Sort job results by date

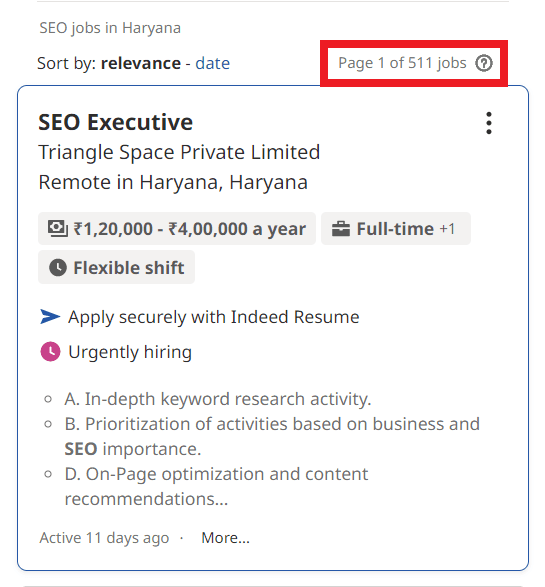click(213, 63)
